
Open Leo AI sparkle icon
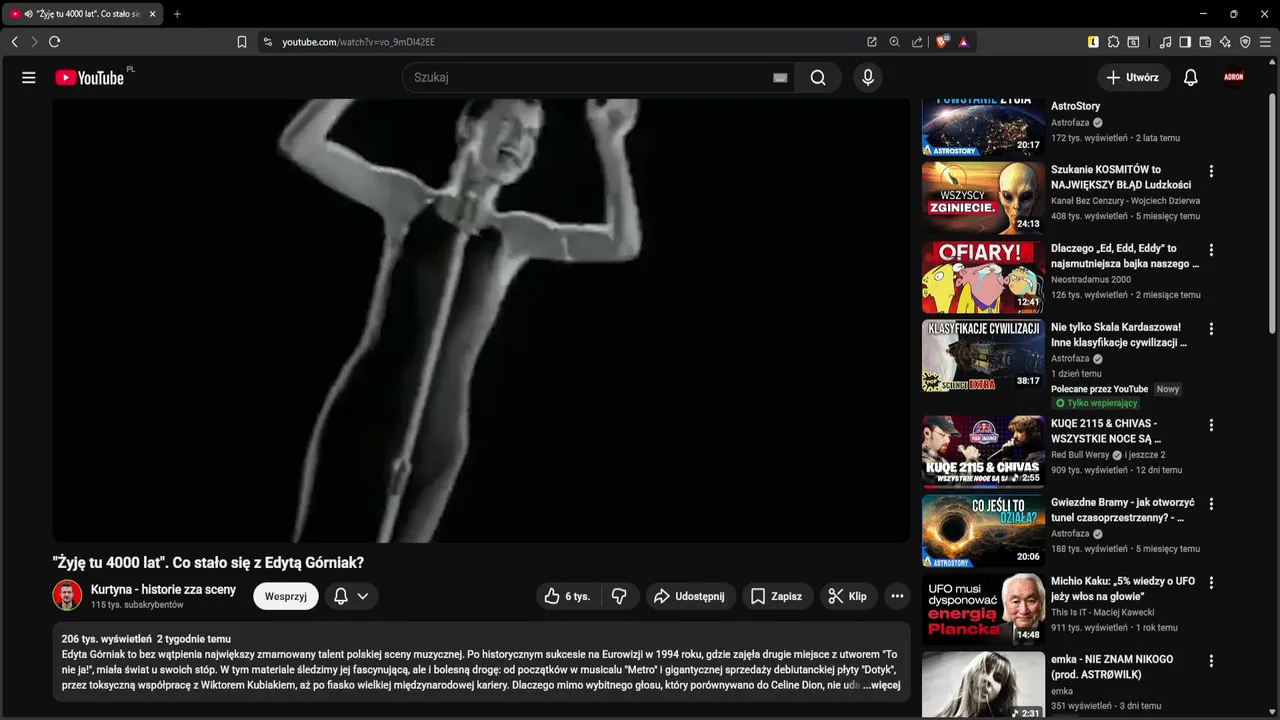click(x=1225, y=42)
